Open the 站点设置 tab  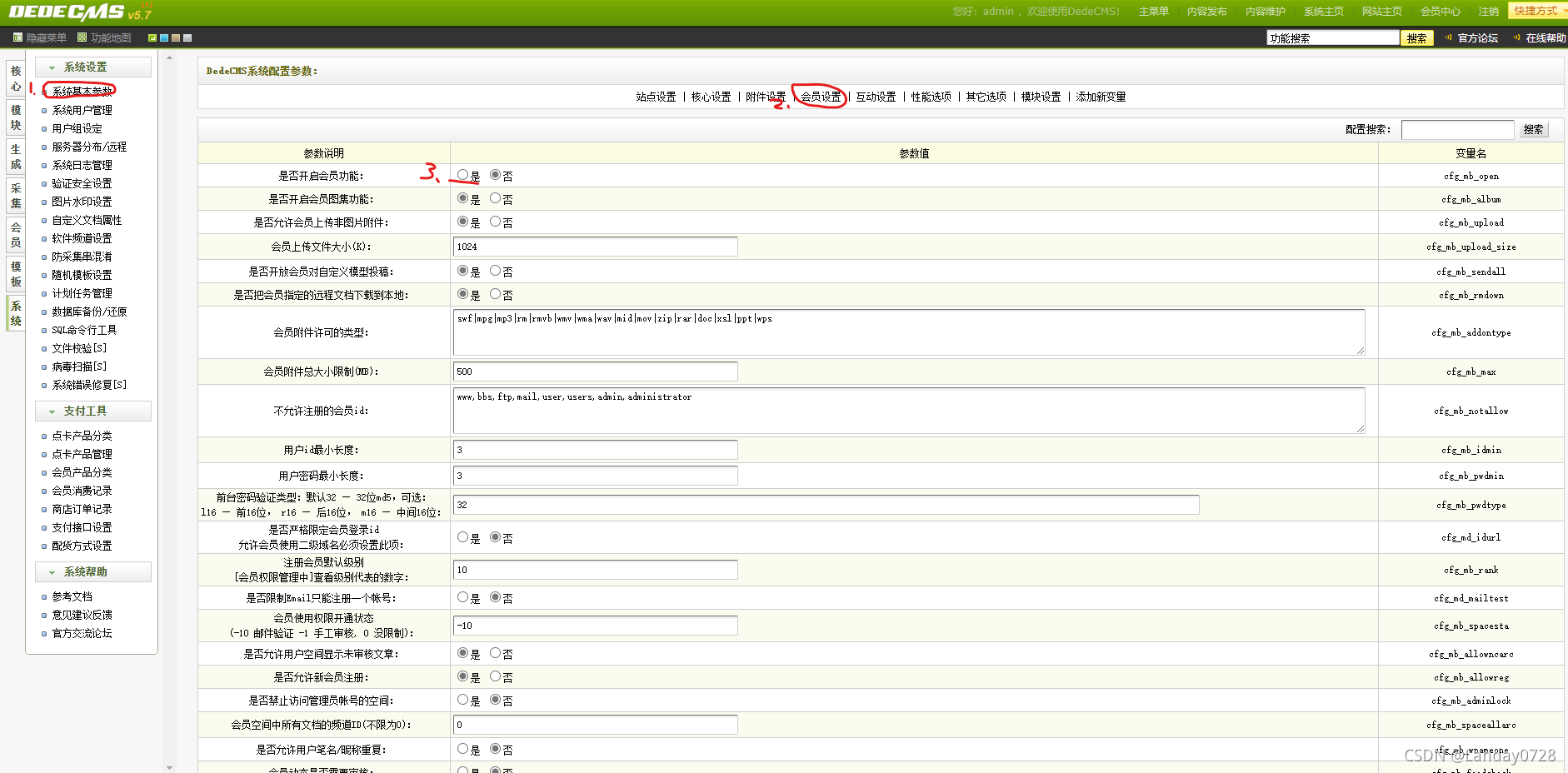coord(656,97)
